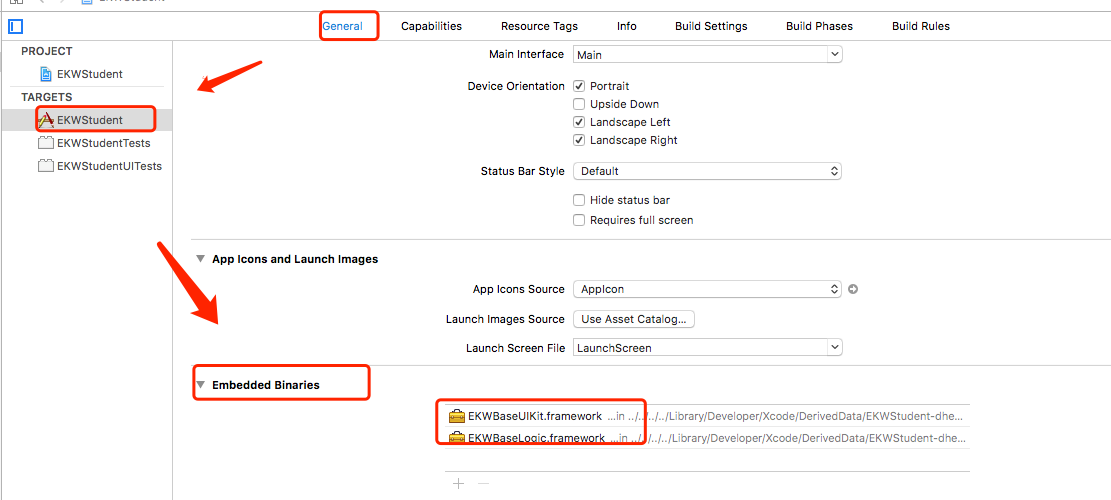Click the DerivedData path of EKWBaseLogic.framework
The image size is (1111, 500).
coord(788,438)
